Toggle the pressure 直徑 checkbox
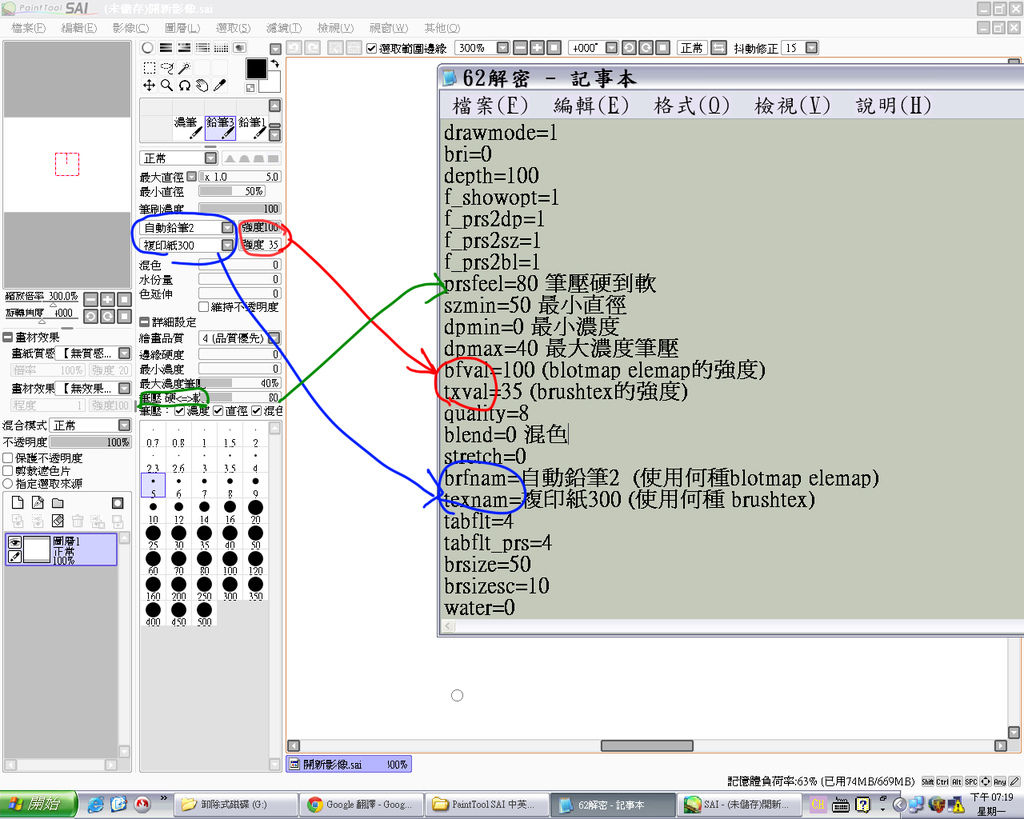The image size is (1024, 819). pos(218,411)
